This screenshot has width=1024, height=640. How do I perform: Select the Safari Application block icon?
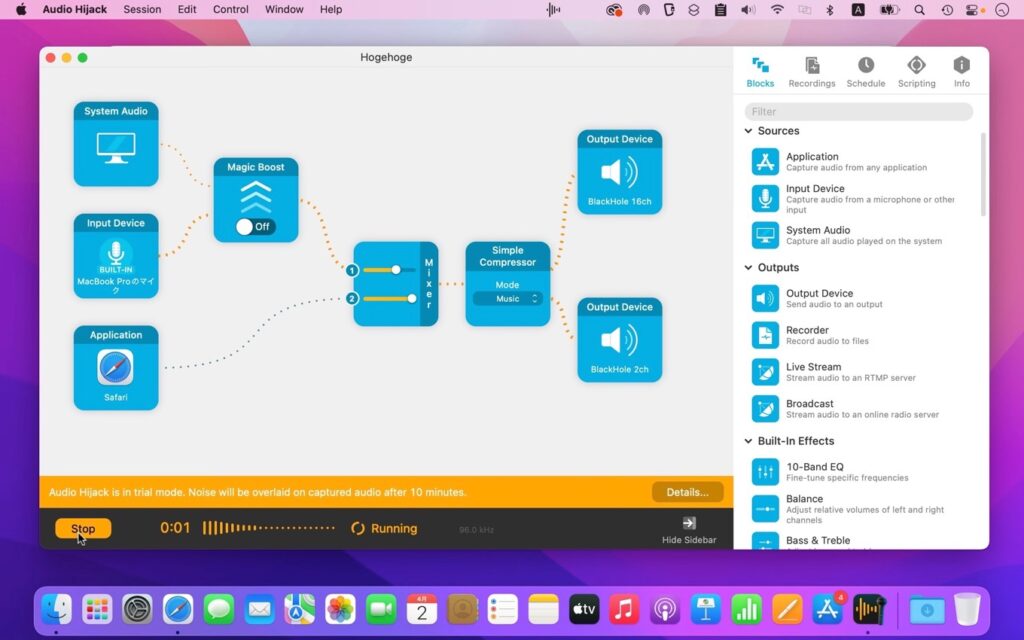(x=115, y=368)
